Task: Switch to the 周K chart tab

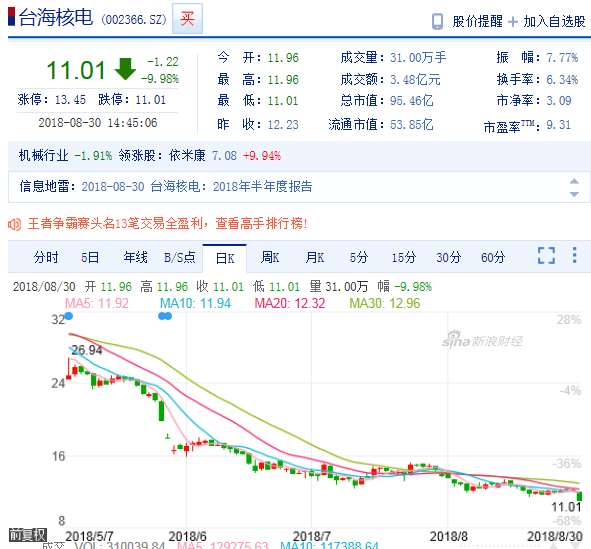Action: coord(270,257)
